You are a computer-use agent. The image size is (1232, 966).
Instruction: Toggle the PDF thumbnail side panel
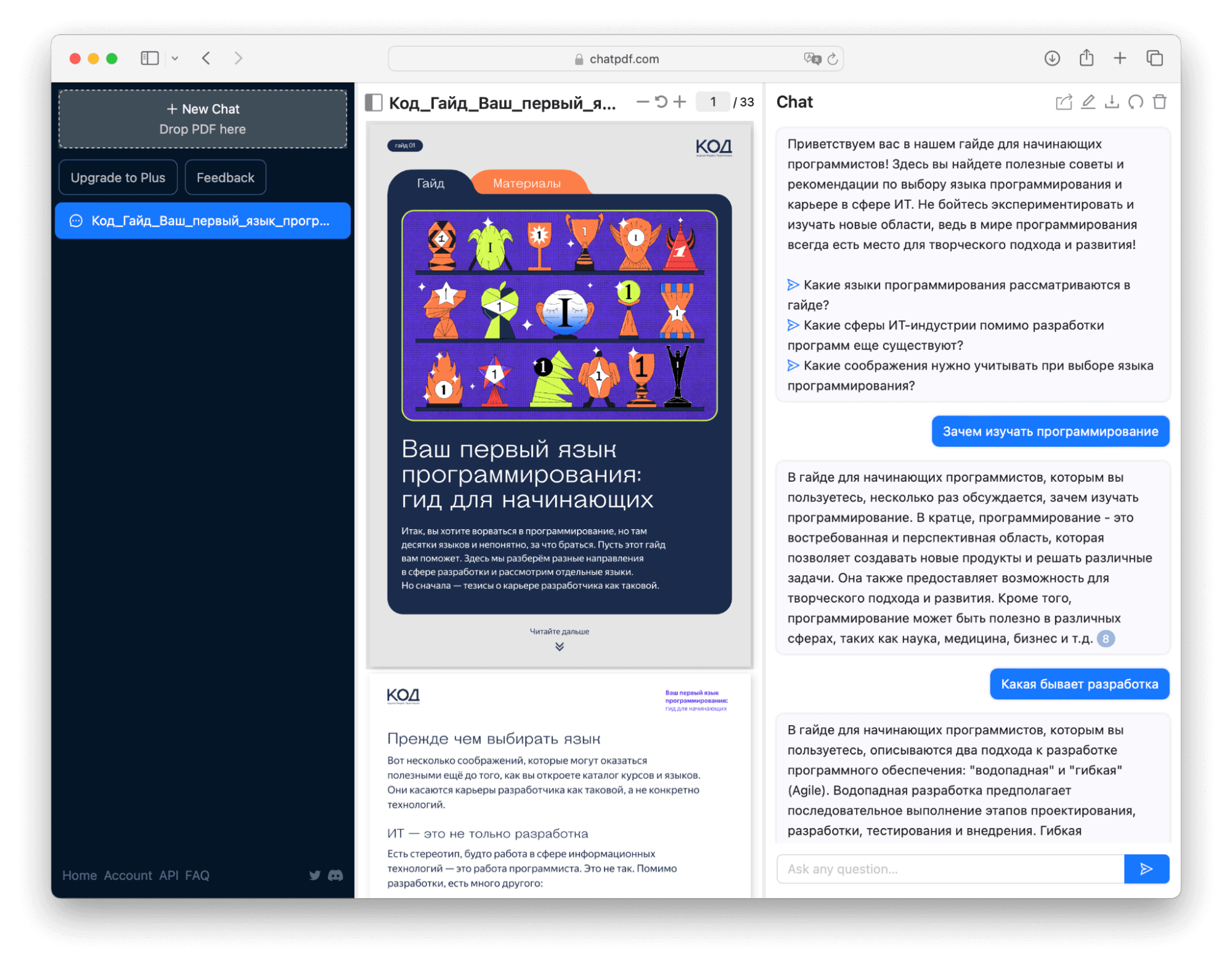point(375,102)
